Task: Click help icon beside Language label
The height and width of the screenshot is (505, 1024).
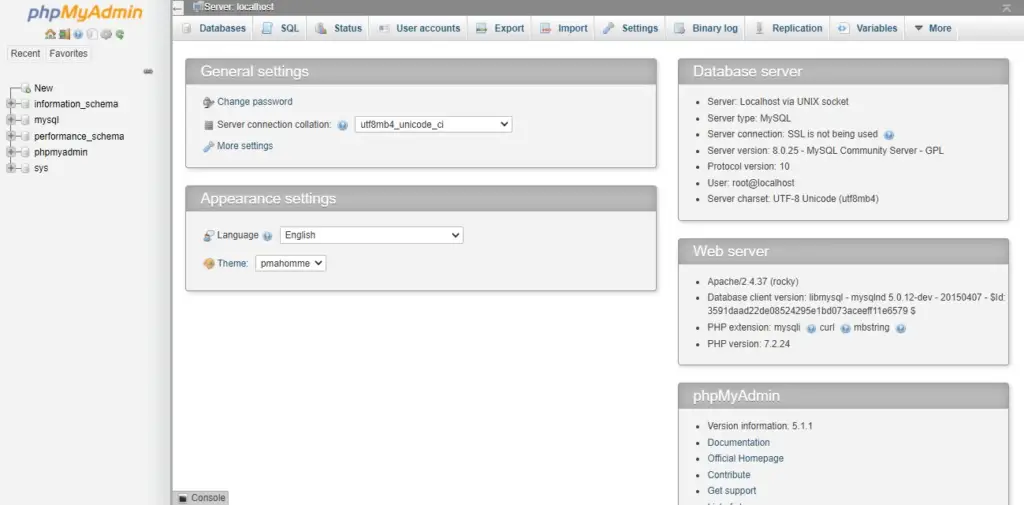Action: 267,236
